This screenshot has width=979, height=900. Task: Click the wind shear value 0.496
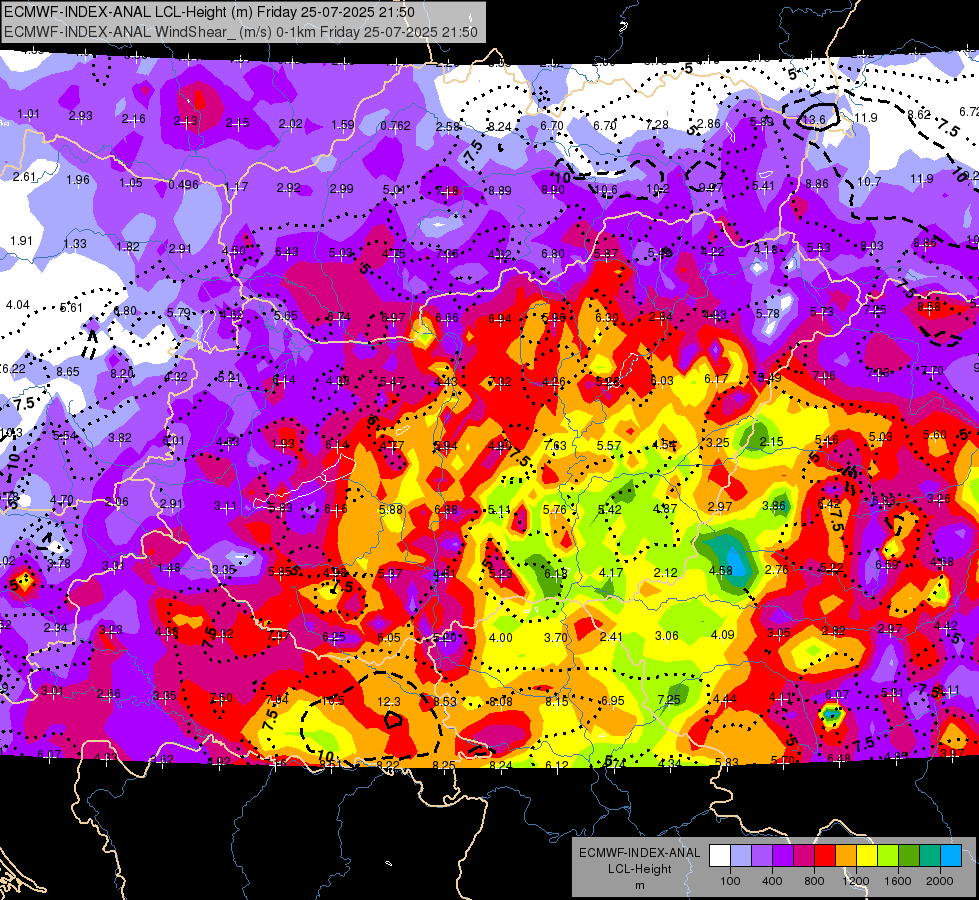click(x=184, y=184)
